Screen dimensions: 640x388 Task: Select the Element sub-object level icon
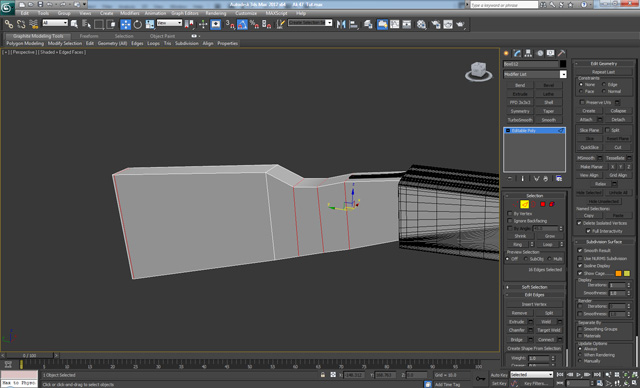click(552, 204)
